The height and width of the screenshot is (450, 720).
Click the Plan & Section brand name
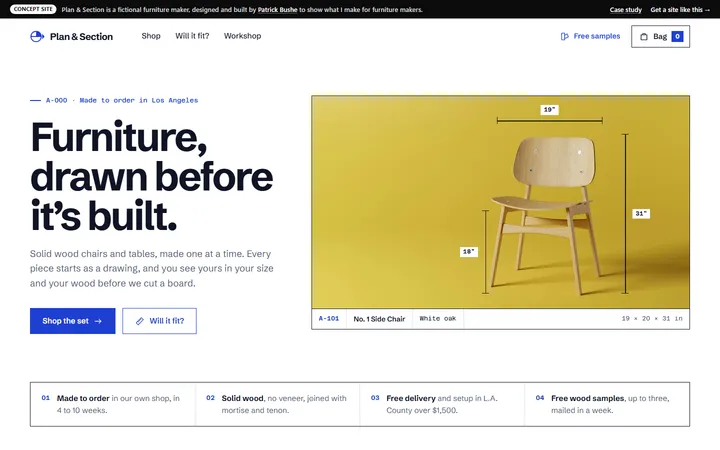tap(81, 37)
